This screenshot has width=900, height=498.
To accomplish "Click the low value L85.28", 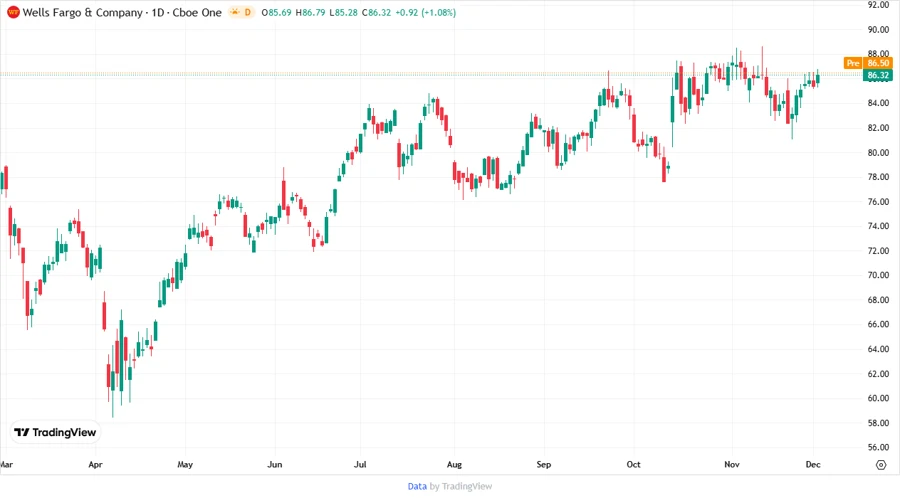I will point(343,13).
